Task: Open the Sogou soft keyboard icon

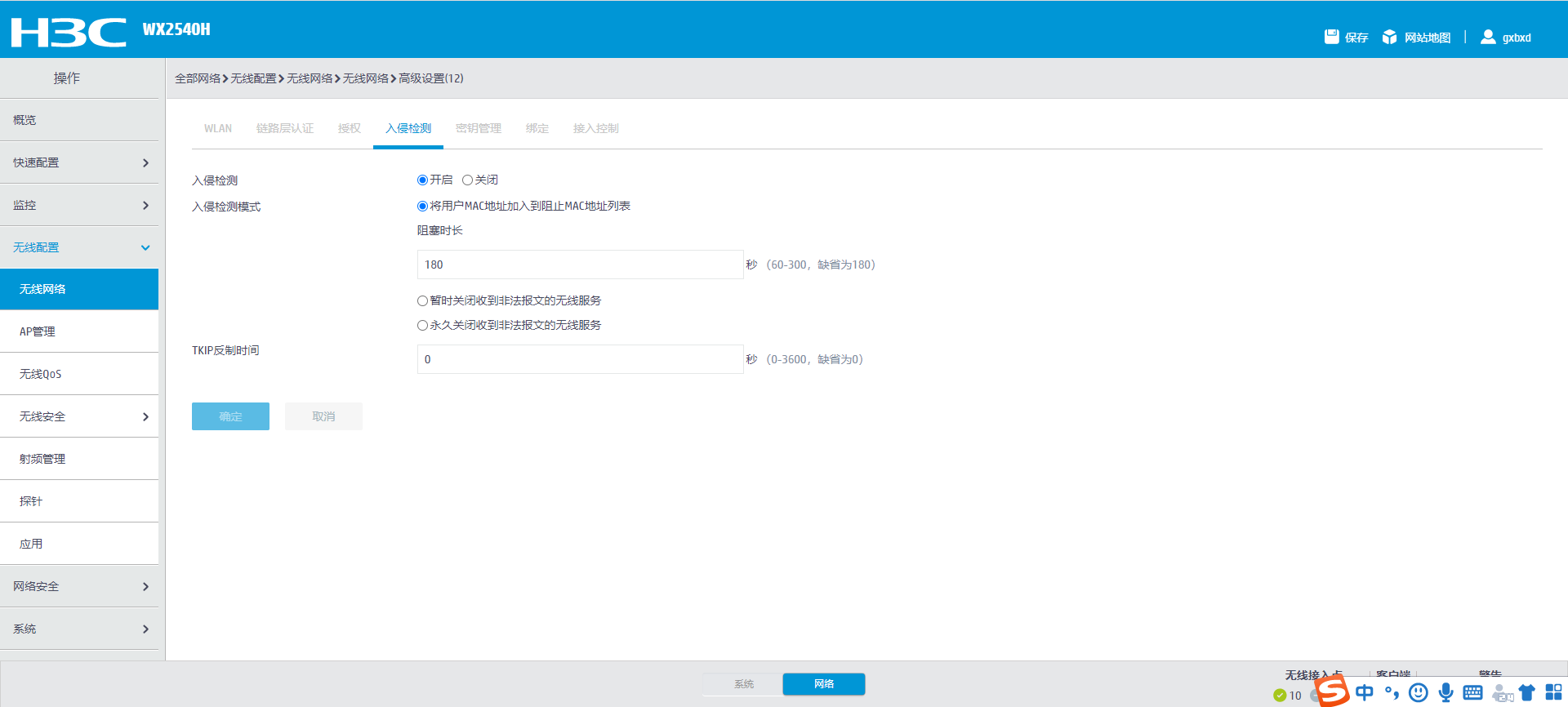Action: tap(1473, 693)
